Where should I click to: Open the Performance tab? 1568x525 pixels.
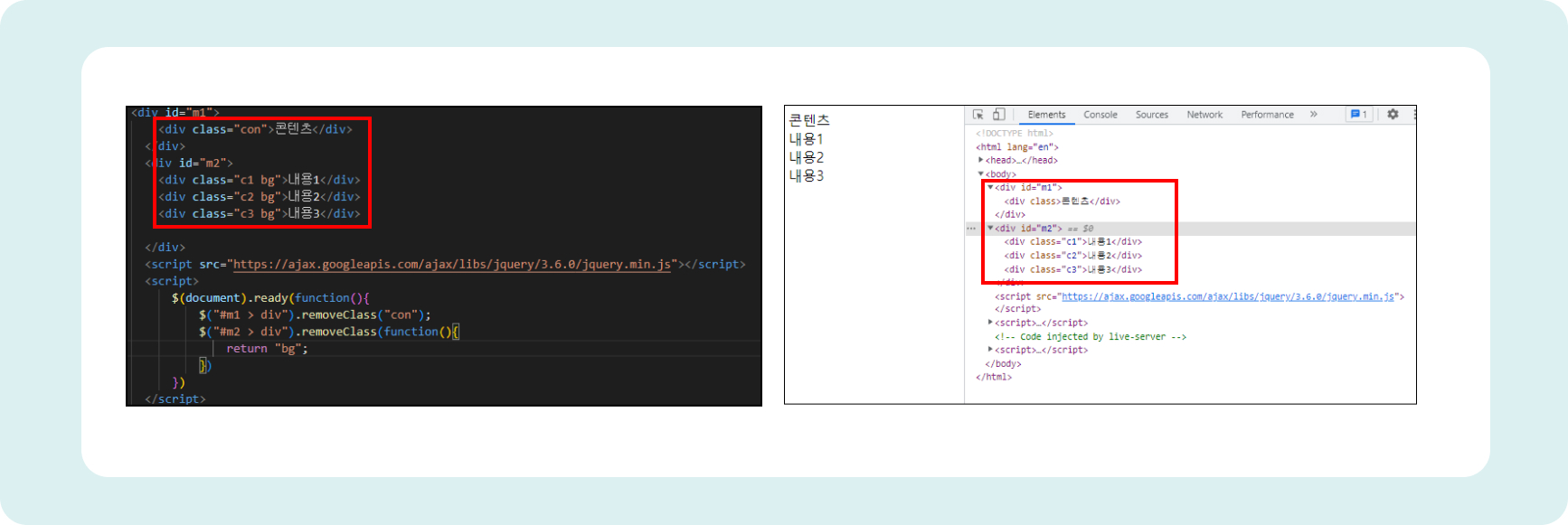click(x=1267, y=115)
